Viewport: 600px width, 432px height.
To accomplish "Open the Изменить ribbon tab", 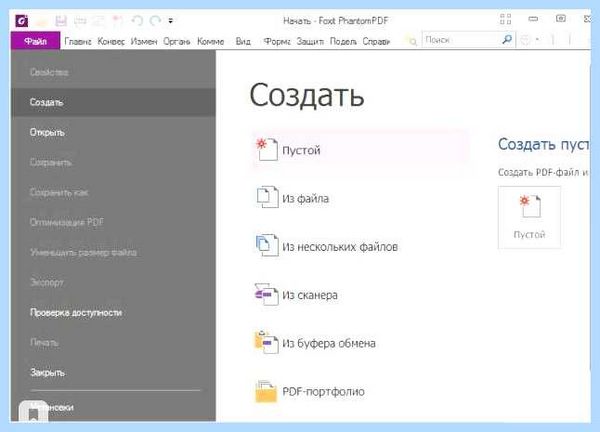I will 144,41.
